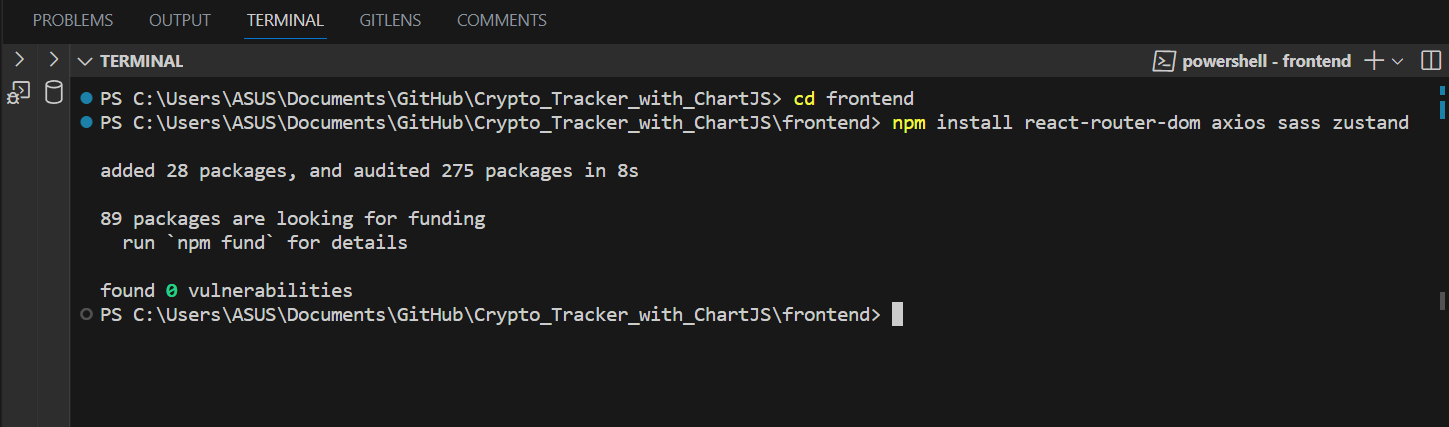Click the terminal scrollbar thumb
The image size is (1449, 427).
[1442, 300]
